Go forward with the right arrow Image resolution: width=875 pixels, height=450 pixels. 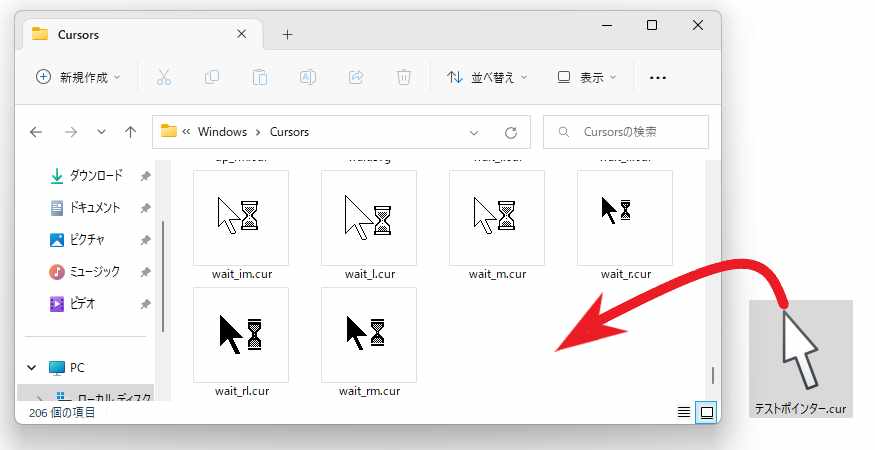71,132
